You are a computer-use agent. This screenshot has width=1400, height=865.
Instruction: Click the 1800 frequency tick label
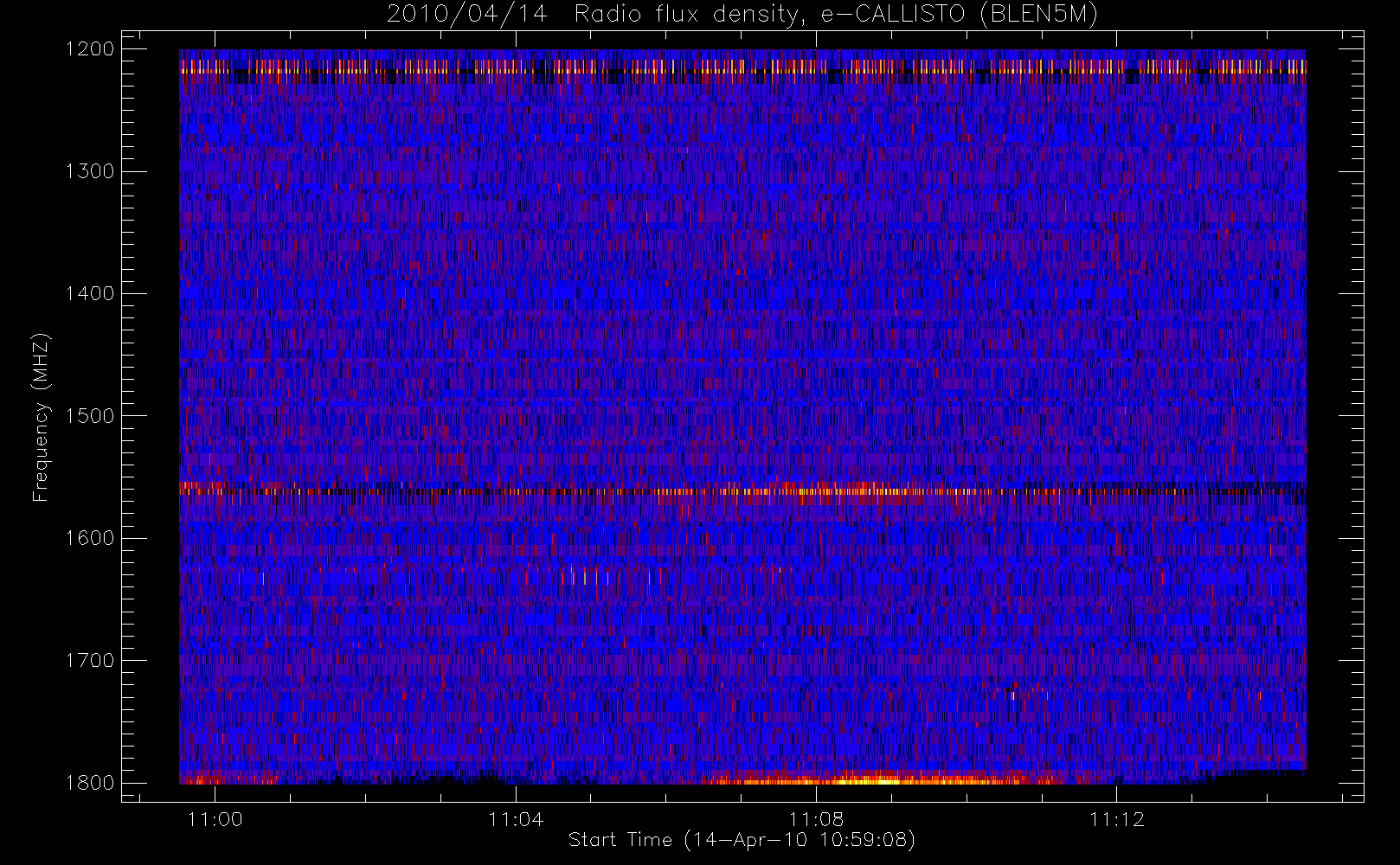click(x=90, y=783)
